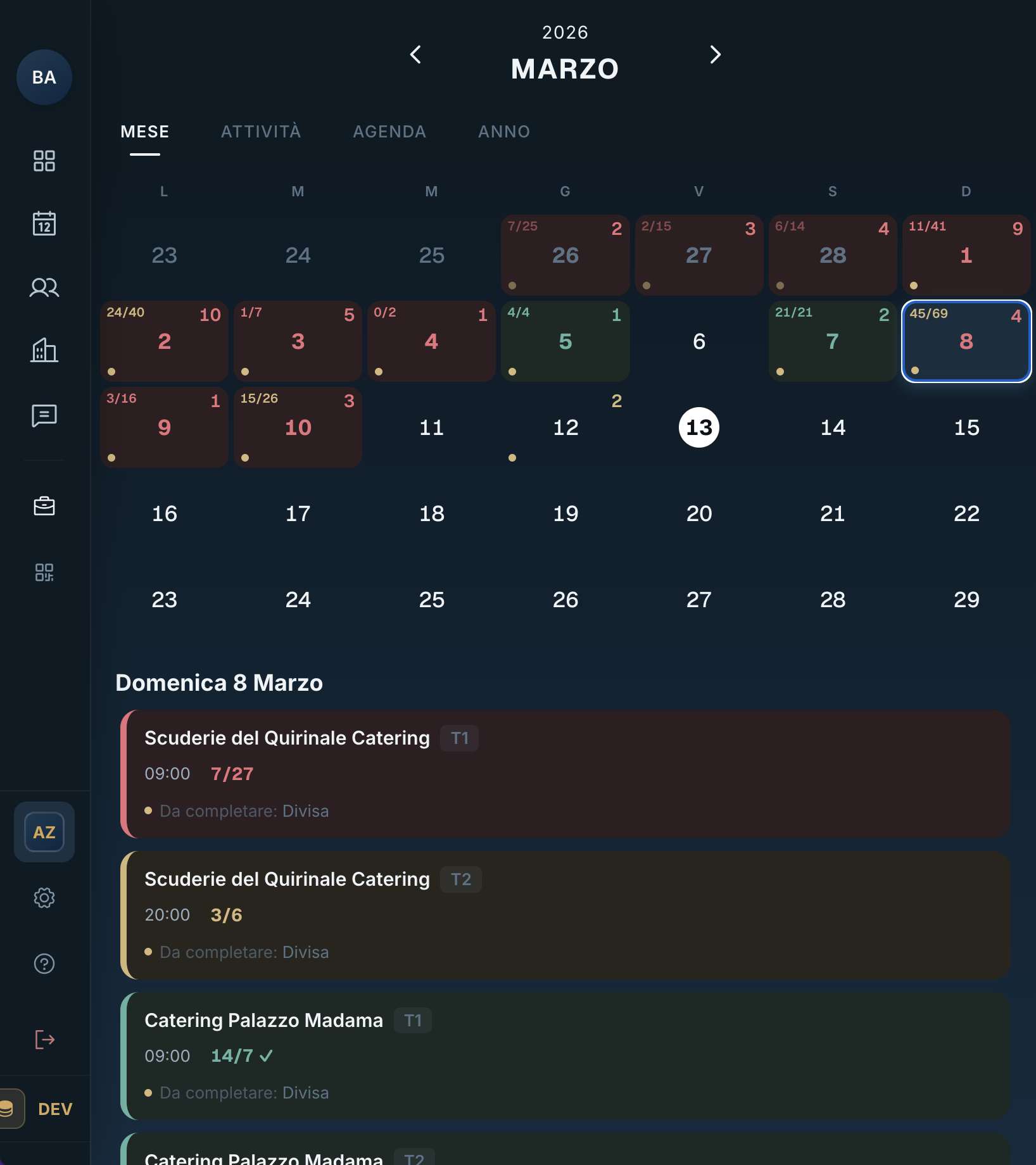Go to previous month with left chevron

coord(415,55)
